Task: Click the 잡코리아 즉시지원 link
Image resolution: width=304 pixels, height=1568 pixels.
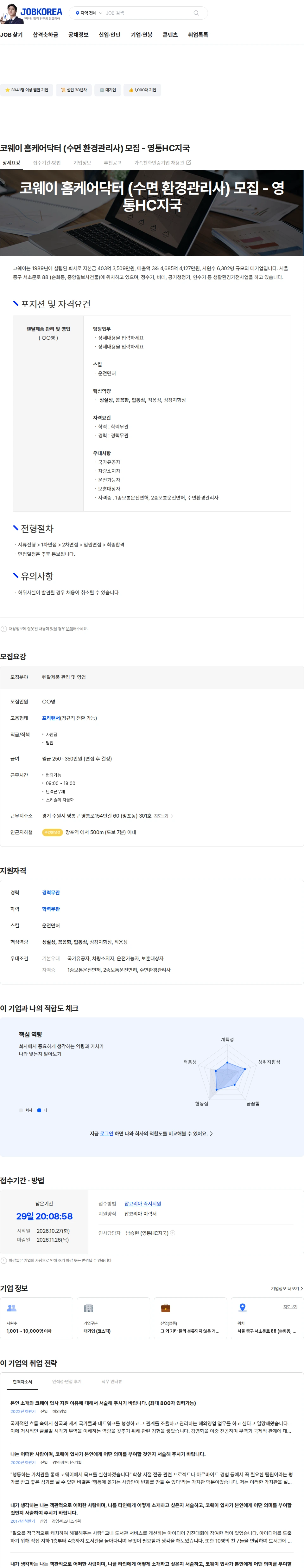Action: pyautogui.click(x=143, y=1203)
